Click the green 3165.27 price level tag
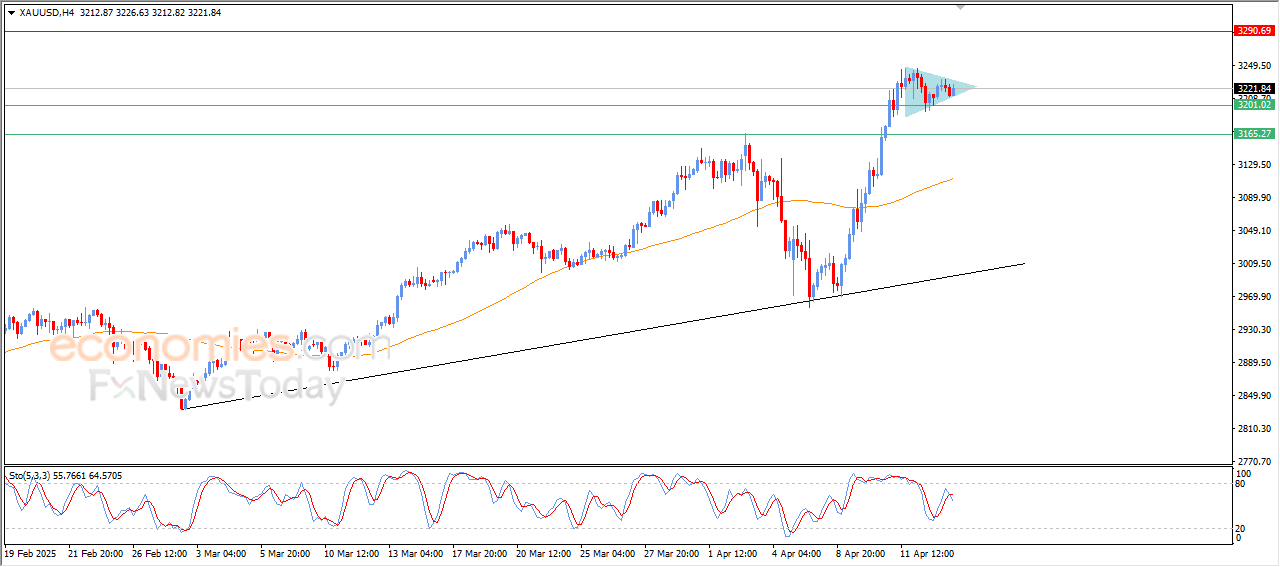 (1254, 133)
